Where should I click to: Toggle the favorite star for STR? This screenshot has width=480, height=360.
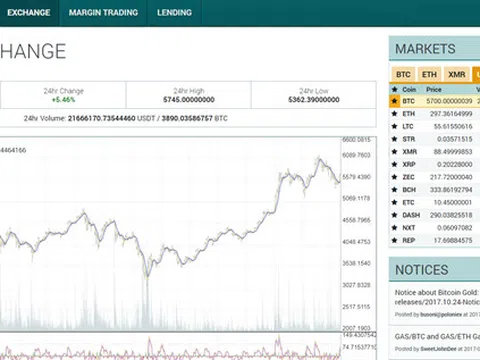[395, 139]
